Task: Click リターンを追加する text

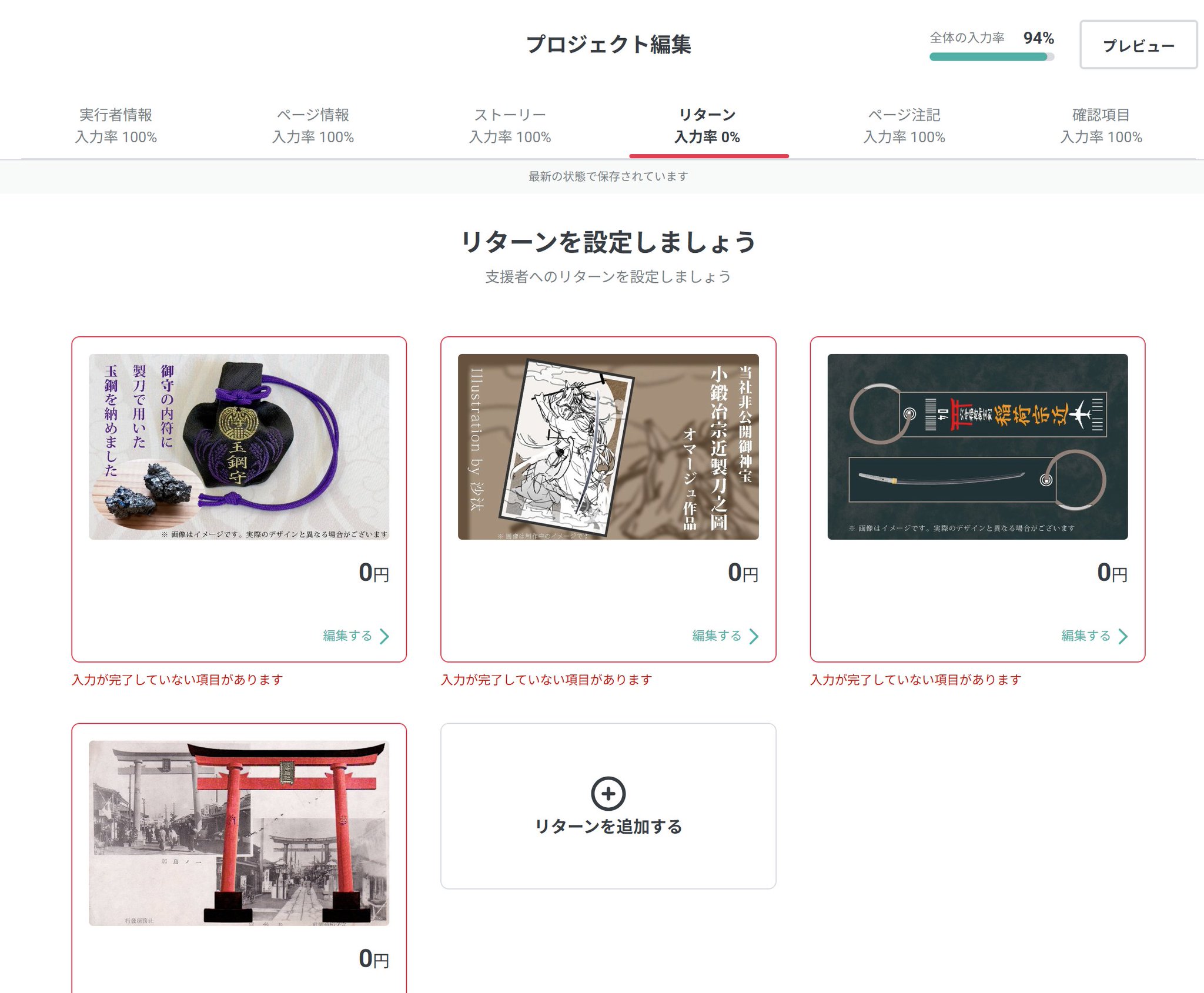Action: 608,827
